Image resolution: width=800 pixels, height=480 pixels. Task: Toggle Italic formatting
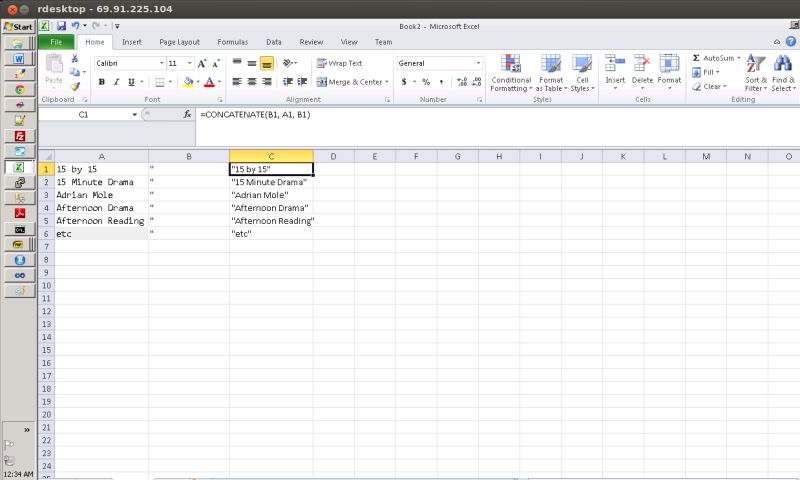(116, 82)
